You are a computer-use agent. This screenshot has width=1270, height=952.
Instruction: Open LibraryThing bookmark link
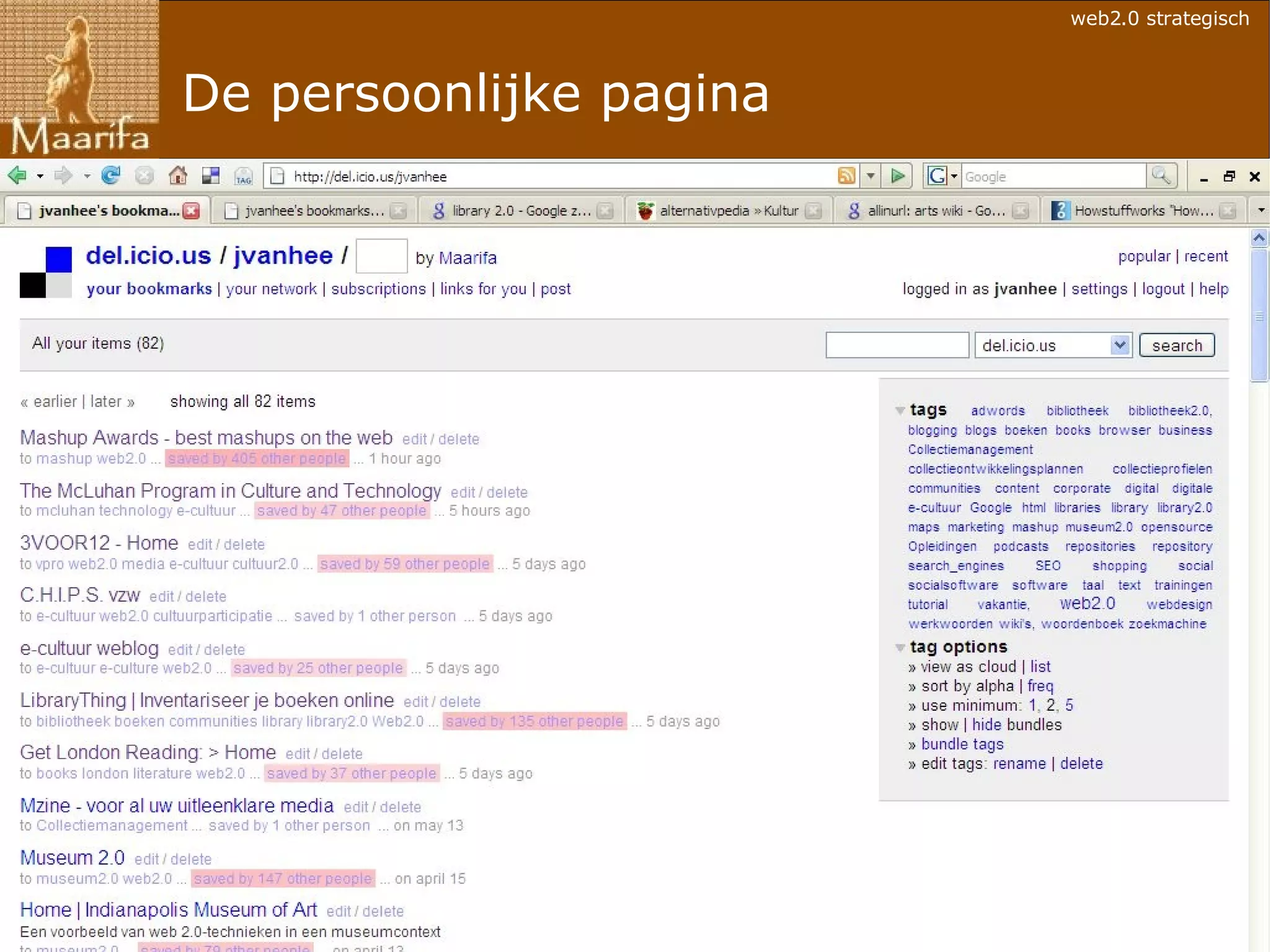[207, 700]
